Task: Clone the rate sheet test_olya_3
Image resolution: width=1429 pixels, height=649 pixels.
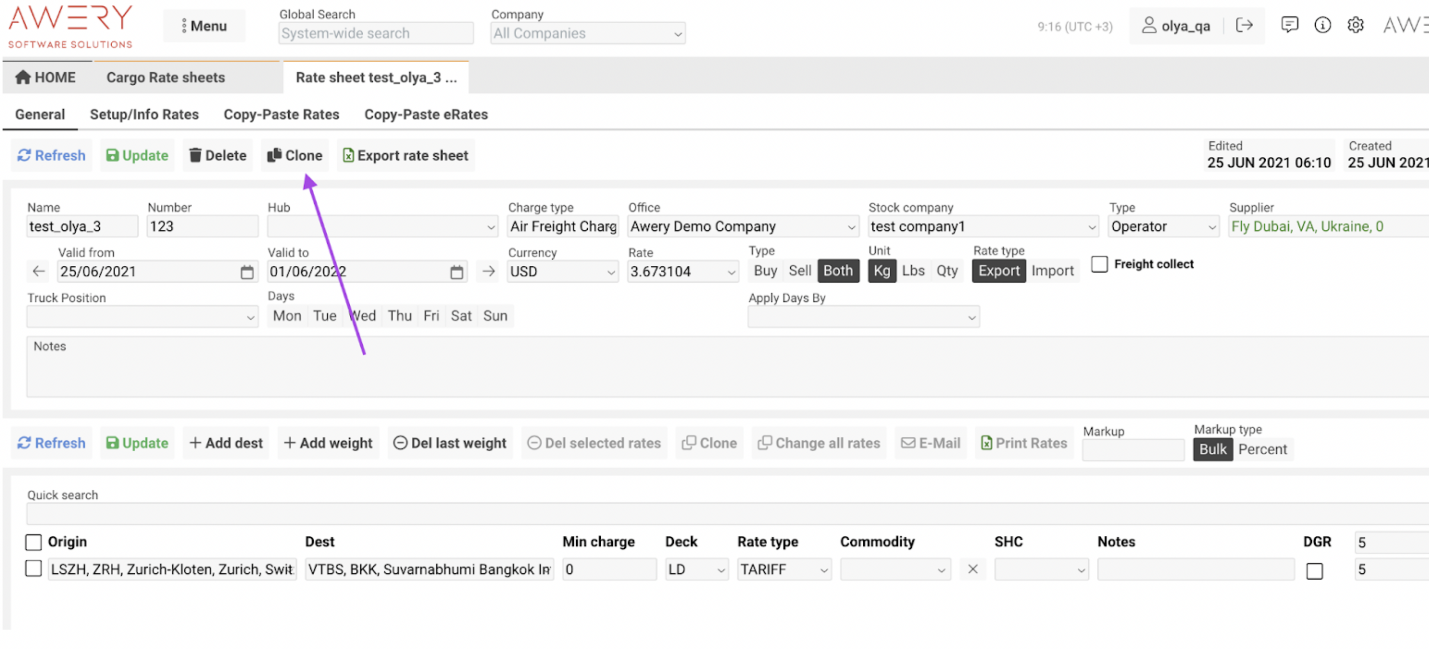Action: (x=294, y=155)
